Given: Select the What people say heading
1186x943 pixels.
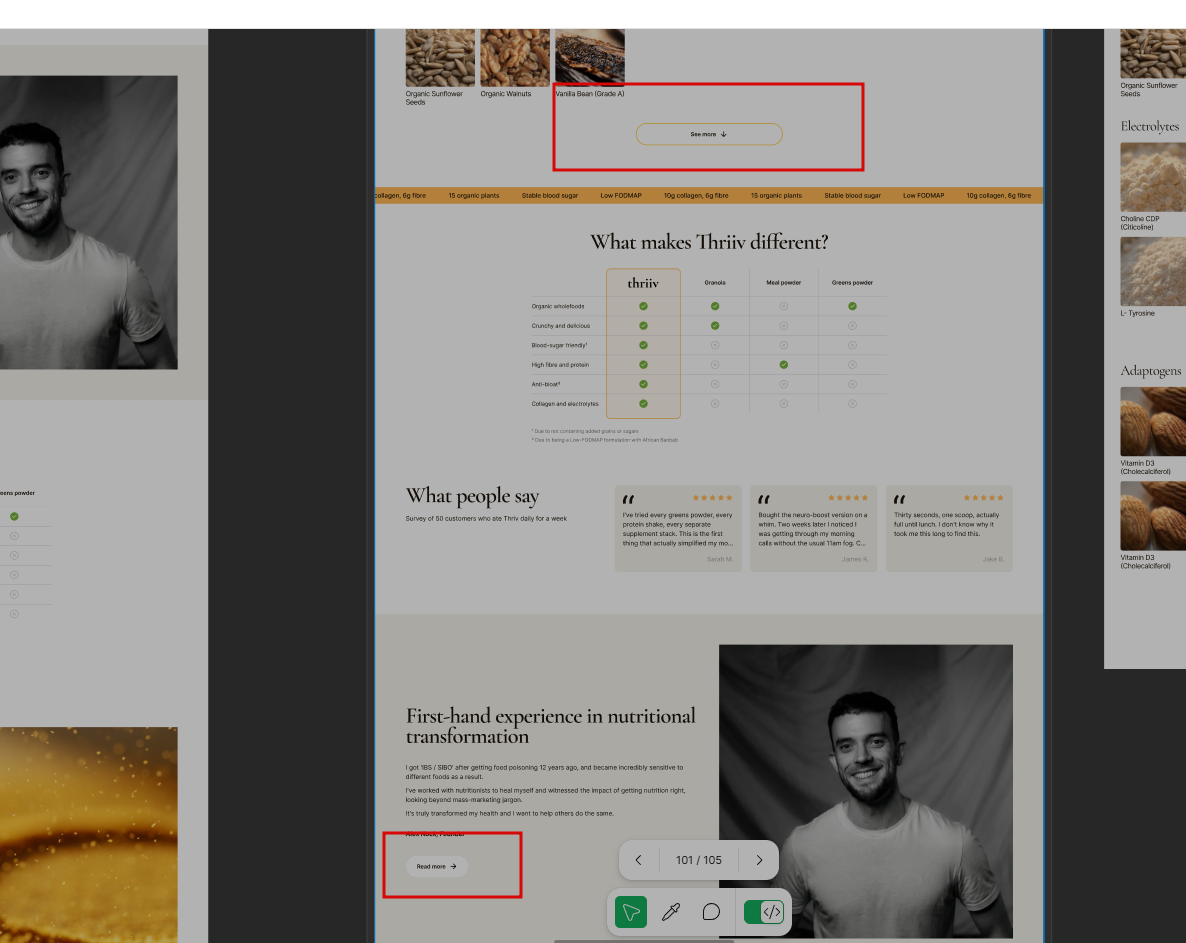Looking at the screenshot, I should click(x=472, y=496).
